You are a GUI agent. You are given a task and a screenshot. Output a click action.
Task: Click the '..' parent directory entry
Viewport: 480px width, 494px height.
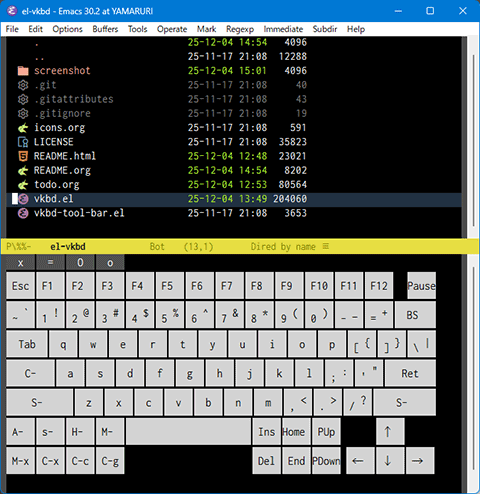pyautogui.click(x=40, y=57)
